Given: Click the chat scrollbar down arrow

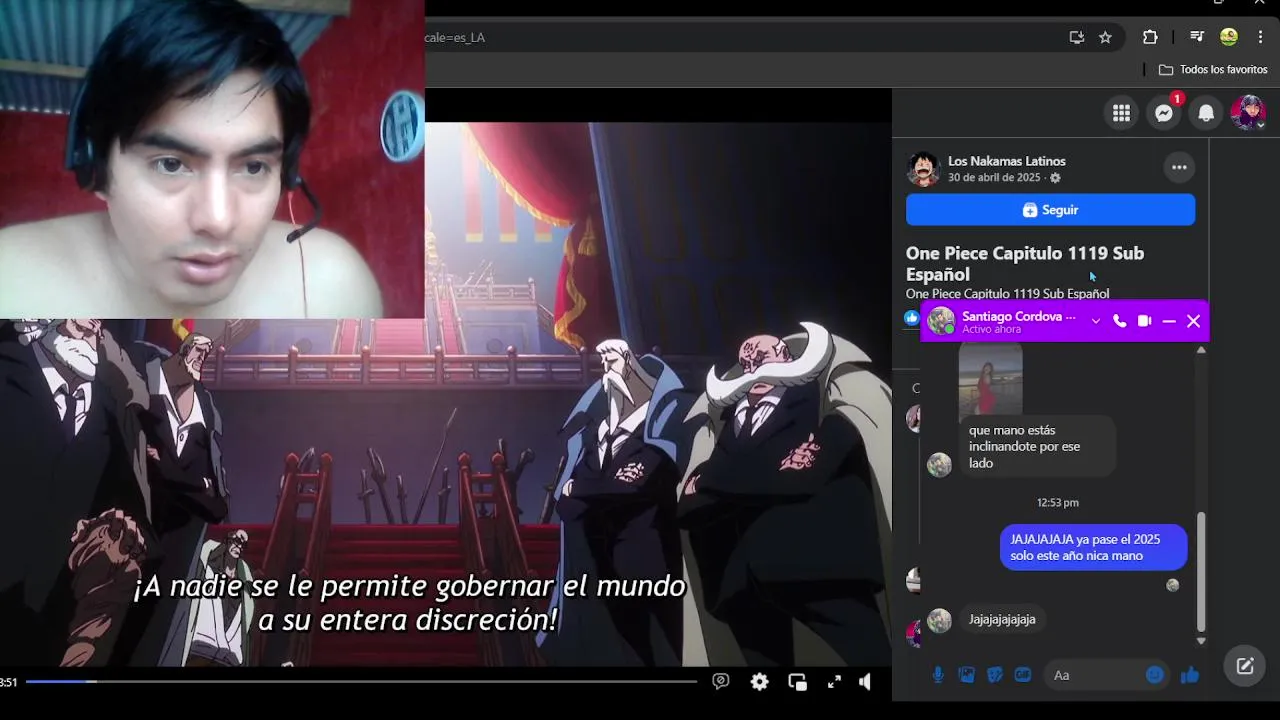Looking at the screenshot, I should 1201,641.
